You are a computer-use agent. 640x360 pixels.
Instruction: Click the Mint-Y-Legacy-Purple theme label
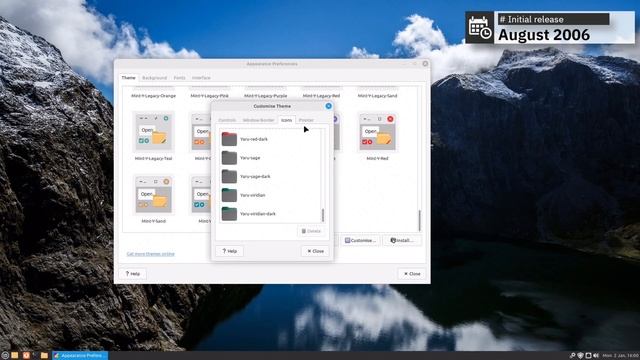(265, 96)
